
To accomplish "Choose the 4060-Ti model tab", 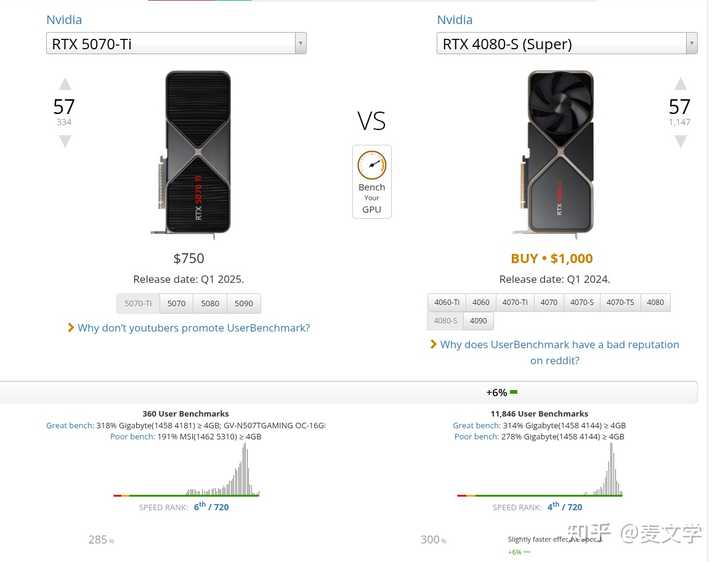I will (447, 302).
